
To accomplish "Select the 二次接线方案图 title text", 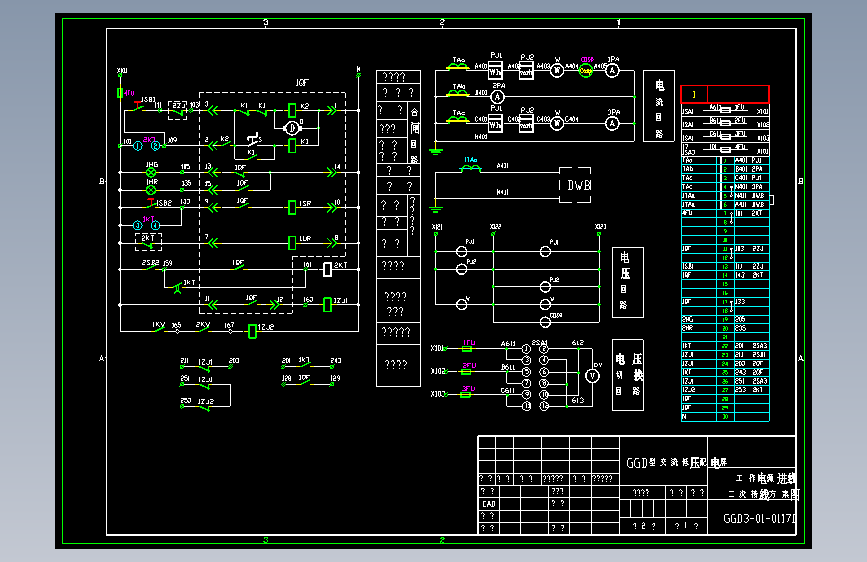I will pyautogui.click(x=764, y=494).
